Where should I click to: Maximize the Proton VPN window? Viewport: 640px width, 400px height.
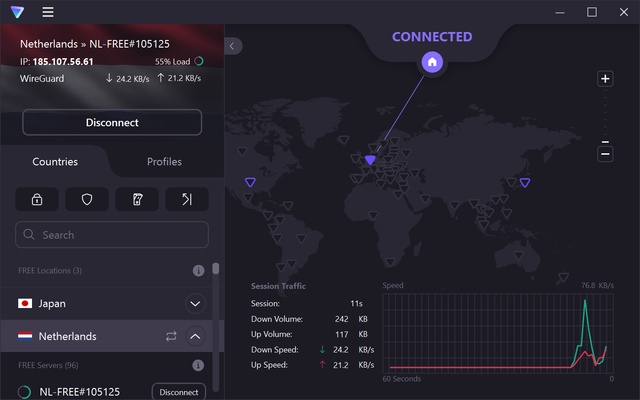click(x=592, y=12)
